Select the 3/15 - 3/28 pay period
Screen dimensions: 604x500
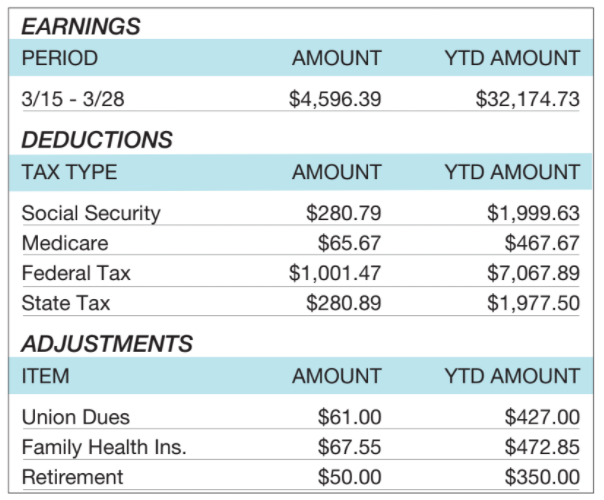[75, 100]
